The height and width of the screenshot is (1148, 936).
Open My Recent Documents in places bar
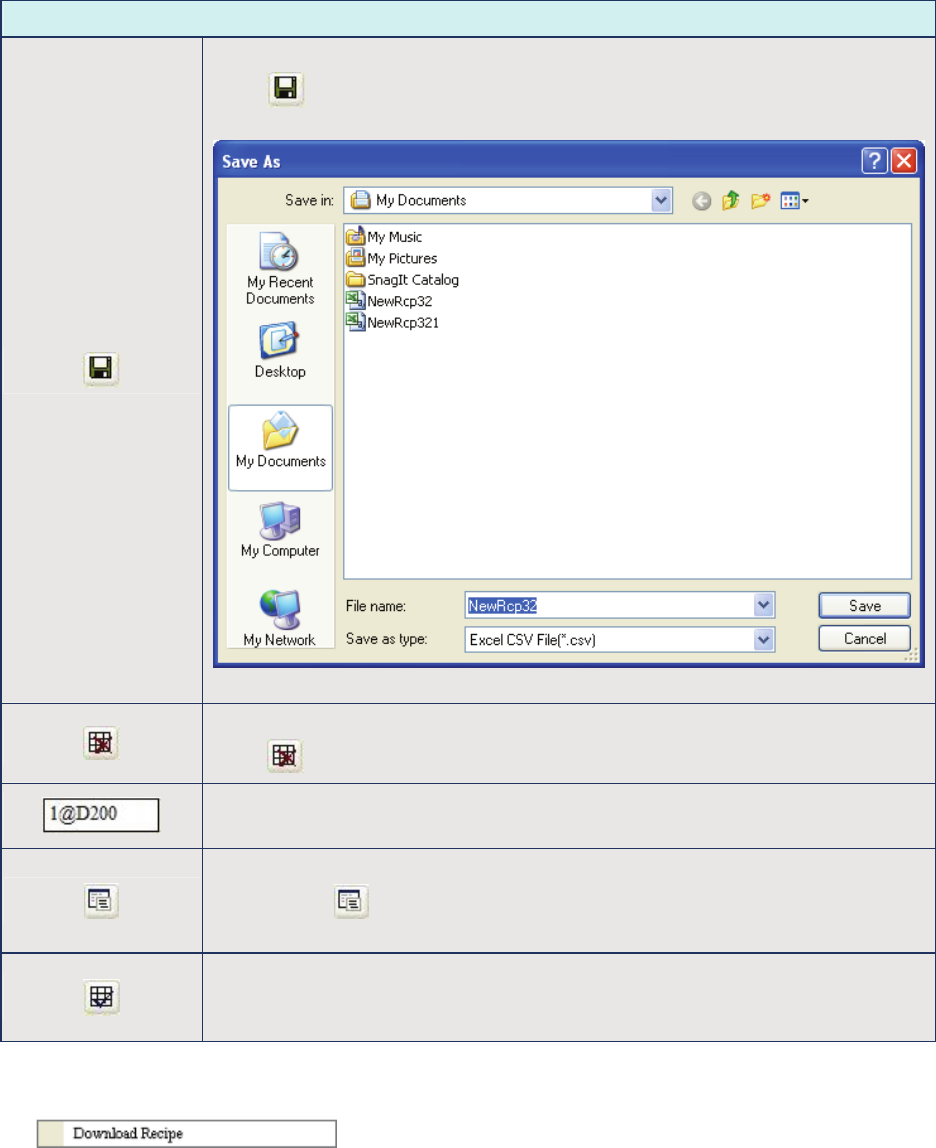click(x=280, y=269)
